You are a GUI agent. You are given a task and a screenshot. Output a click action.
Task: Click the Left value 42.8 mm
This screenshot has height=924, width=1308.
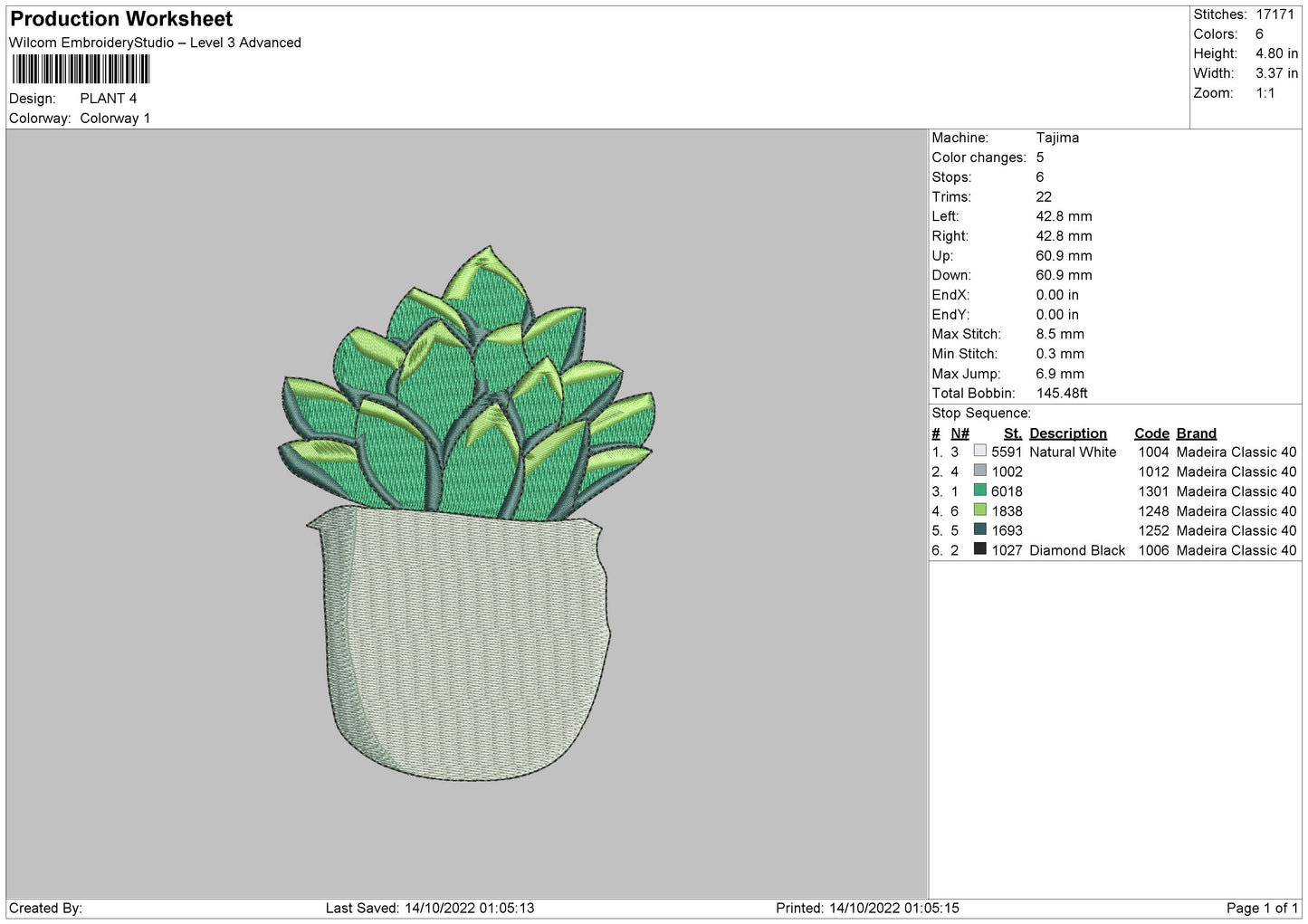click(1064, 216)
